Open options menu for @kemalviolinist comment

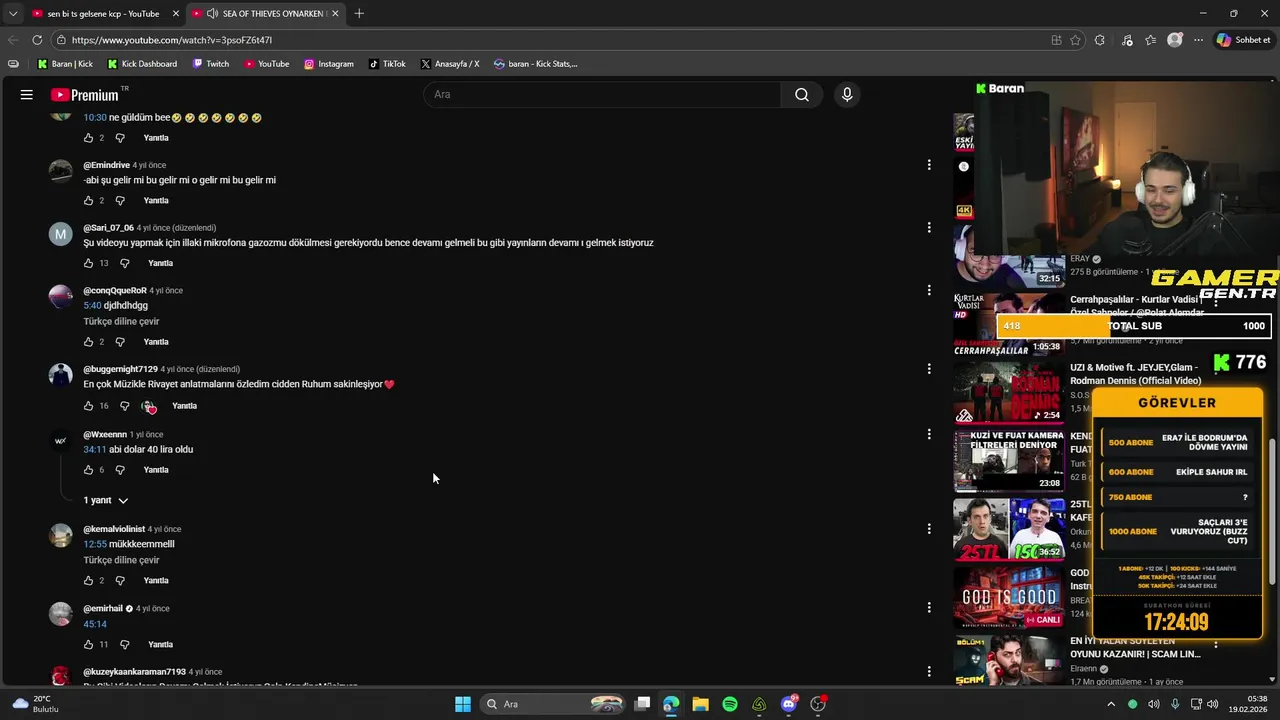click(929, 529)
